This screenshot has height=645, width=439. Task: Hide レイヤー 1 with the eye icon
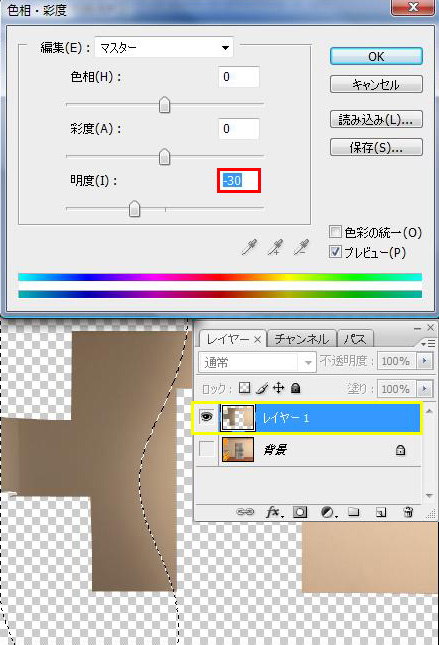pyautogui.click(x=206, y=417)
